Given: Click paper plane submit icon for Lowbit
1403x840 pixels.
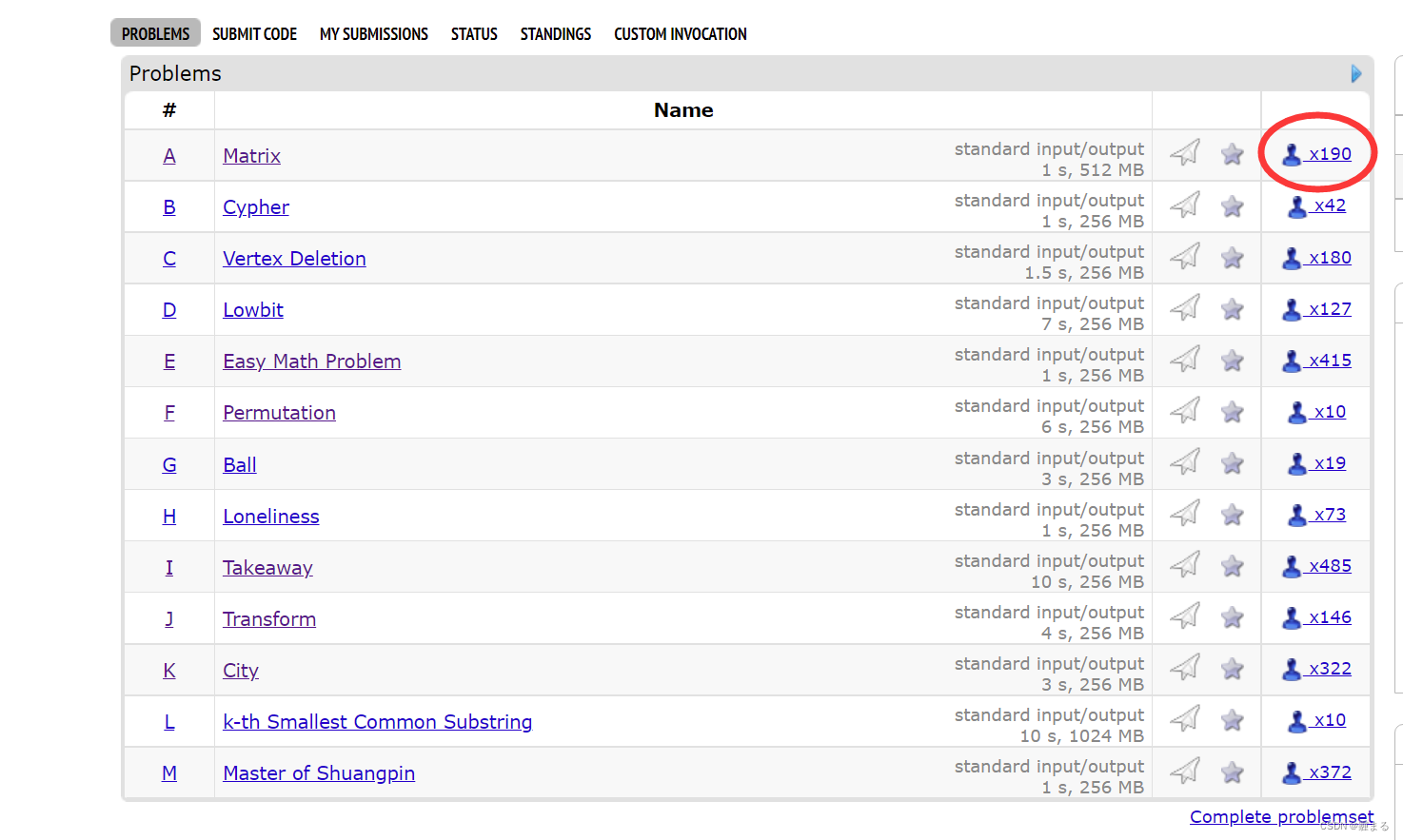Looking at the screenshot, I should click(x=1185, y=307).
